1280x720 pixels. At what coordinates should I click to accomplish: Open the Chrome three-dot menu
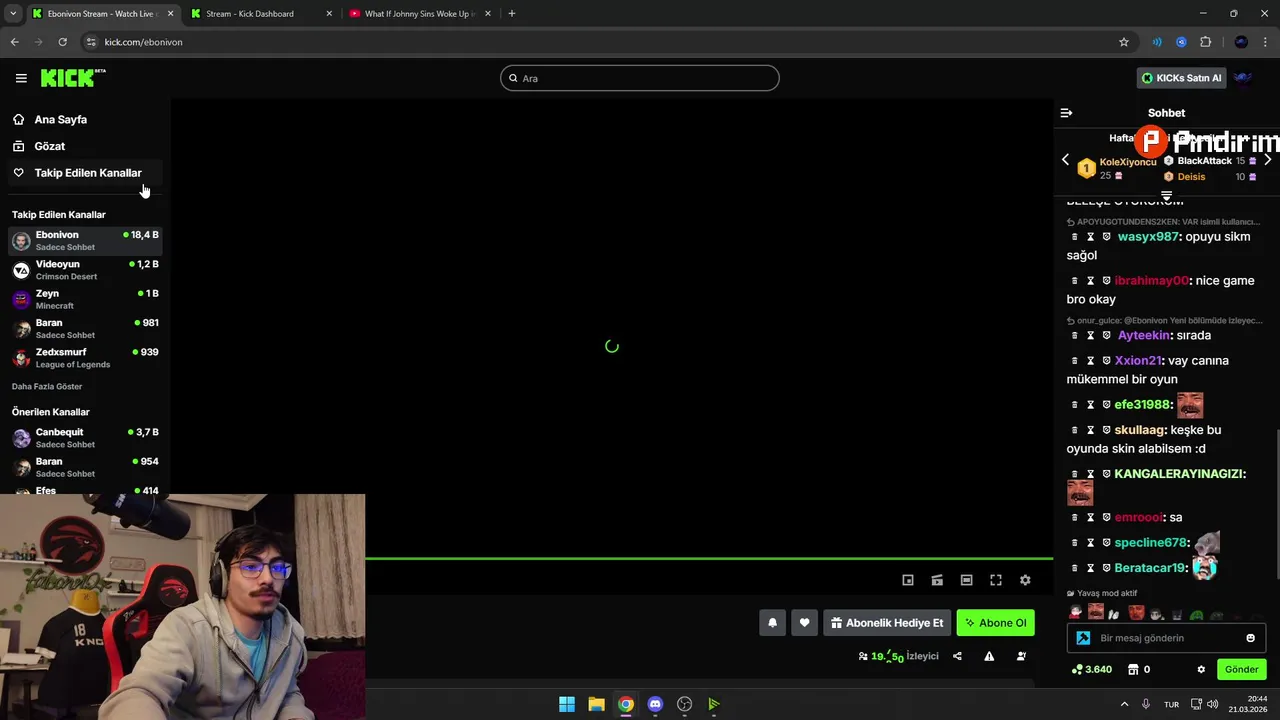click(x=1266, y=42)
